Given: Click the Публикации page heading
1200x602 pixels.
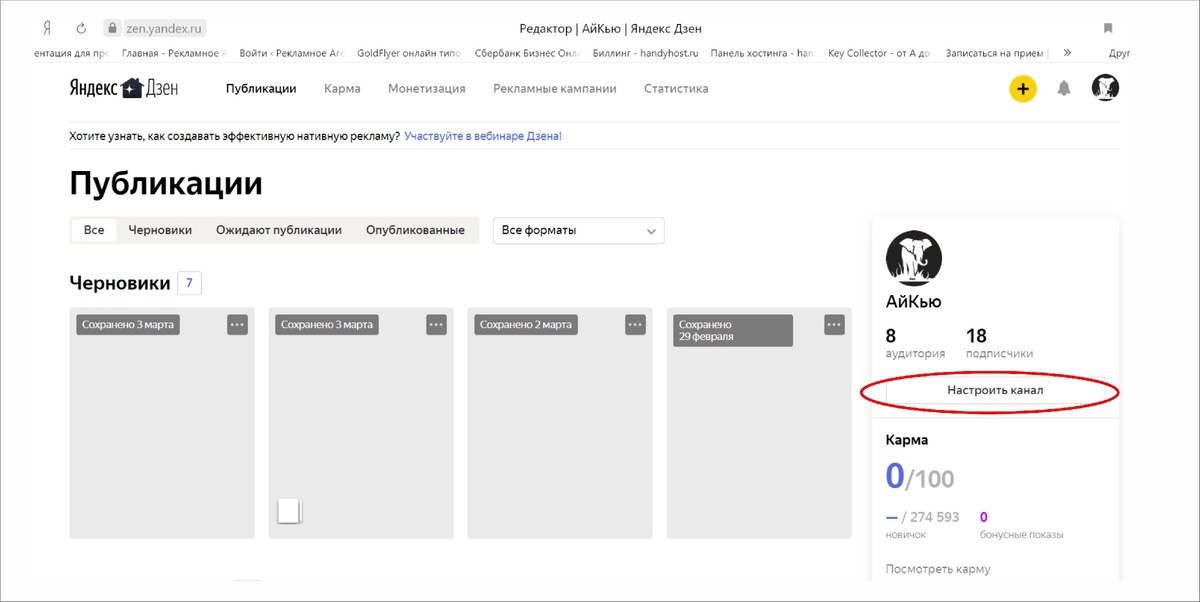Looking at the screenshot, I should [166, 184].
